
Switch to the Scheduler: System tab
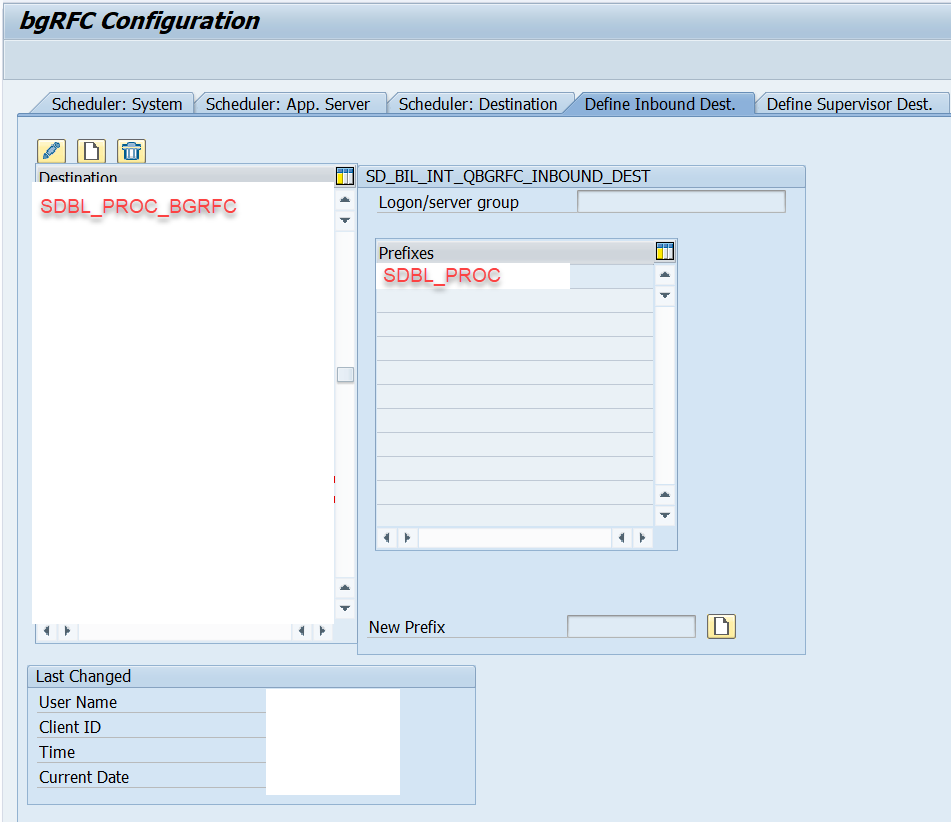[117, 103]
